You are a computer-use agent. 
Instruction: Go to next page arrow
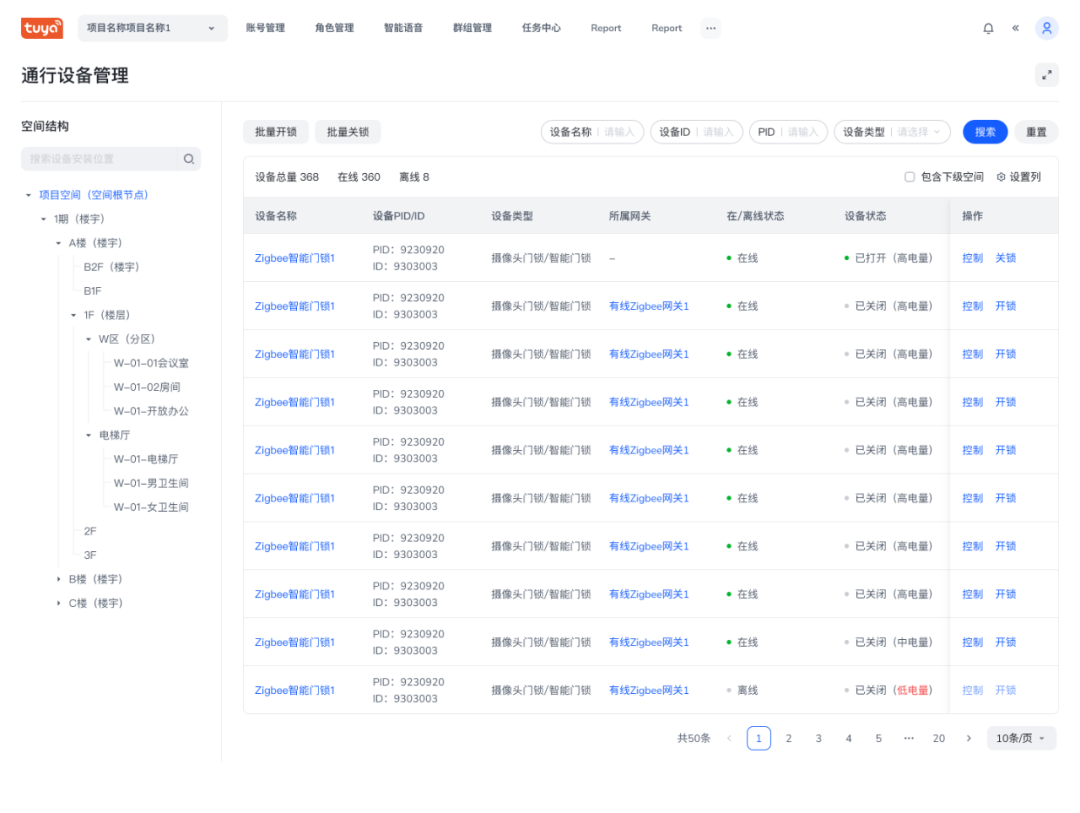[968, 738]
